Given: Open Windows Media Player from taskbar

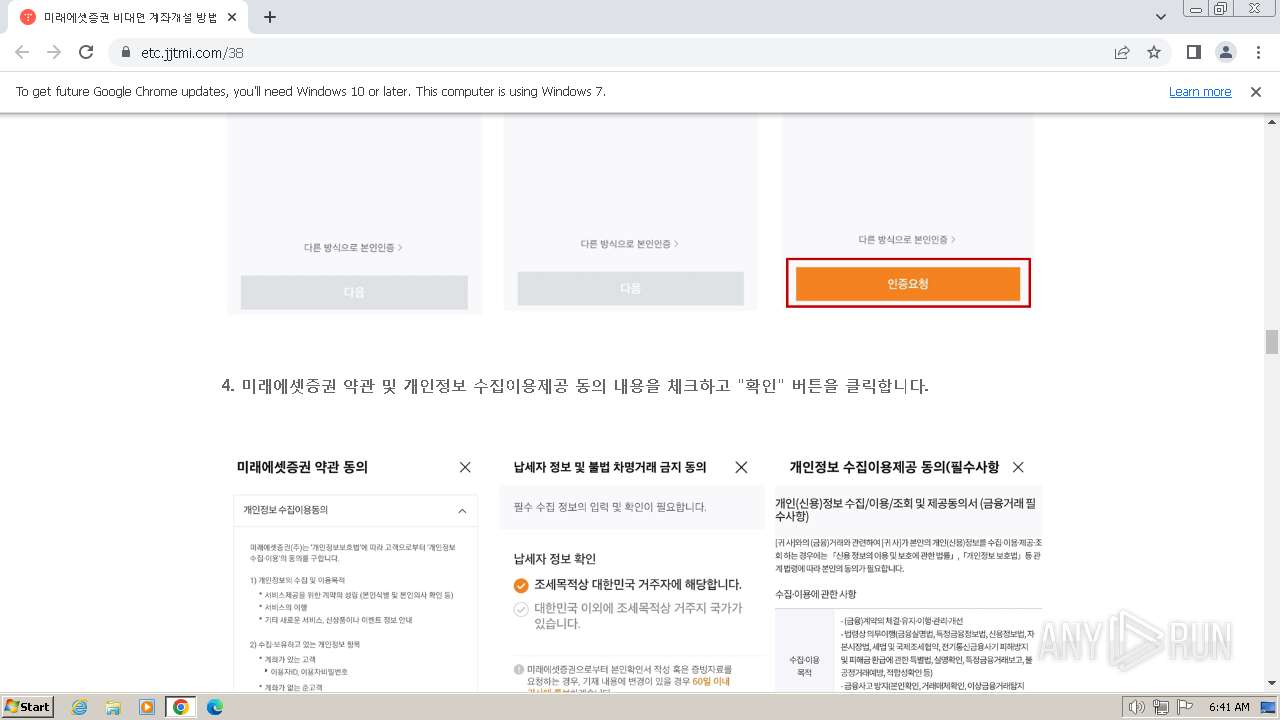Looking at the screenshot, I should point(147,707).
